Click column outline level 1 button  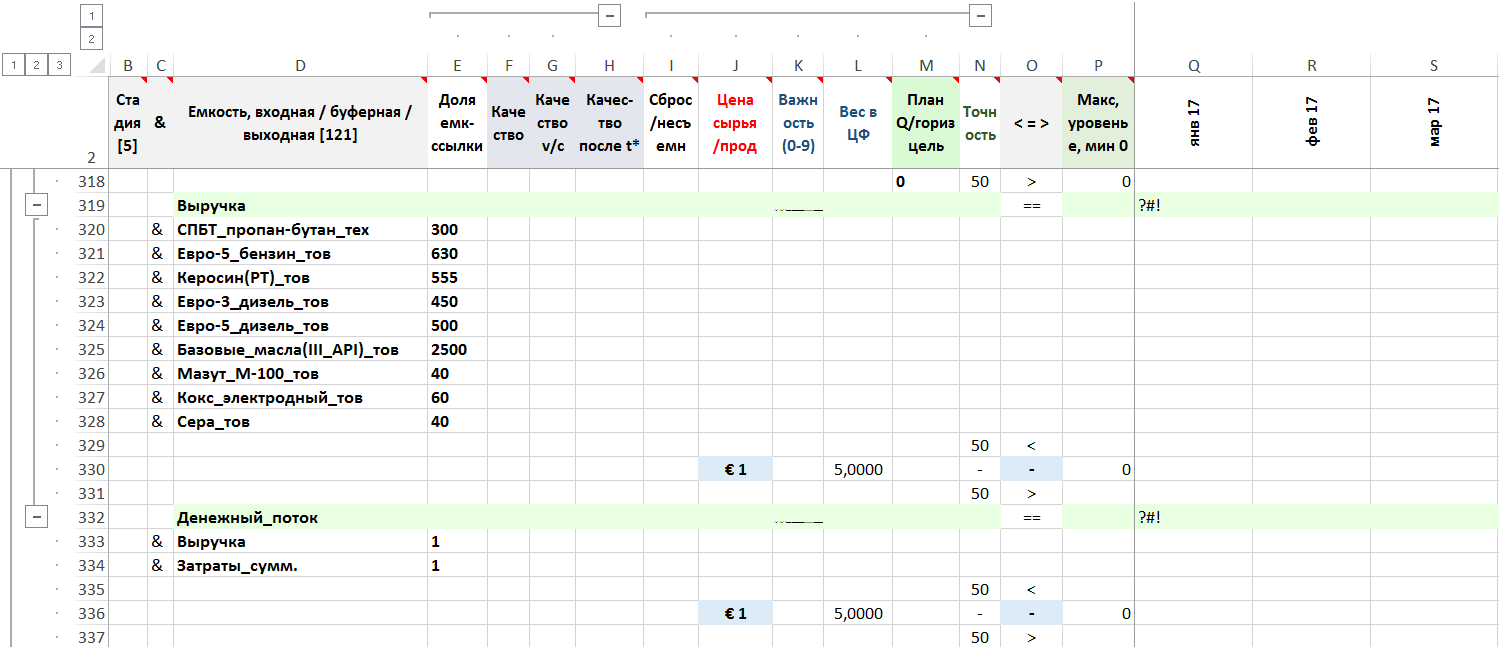[x=91, y=16]
